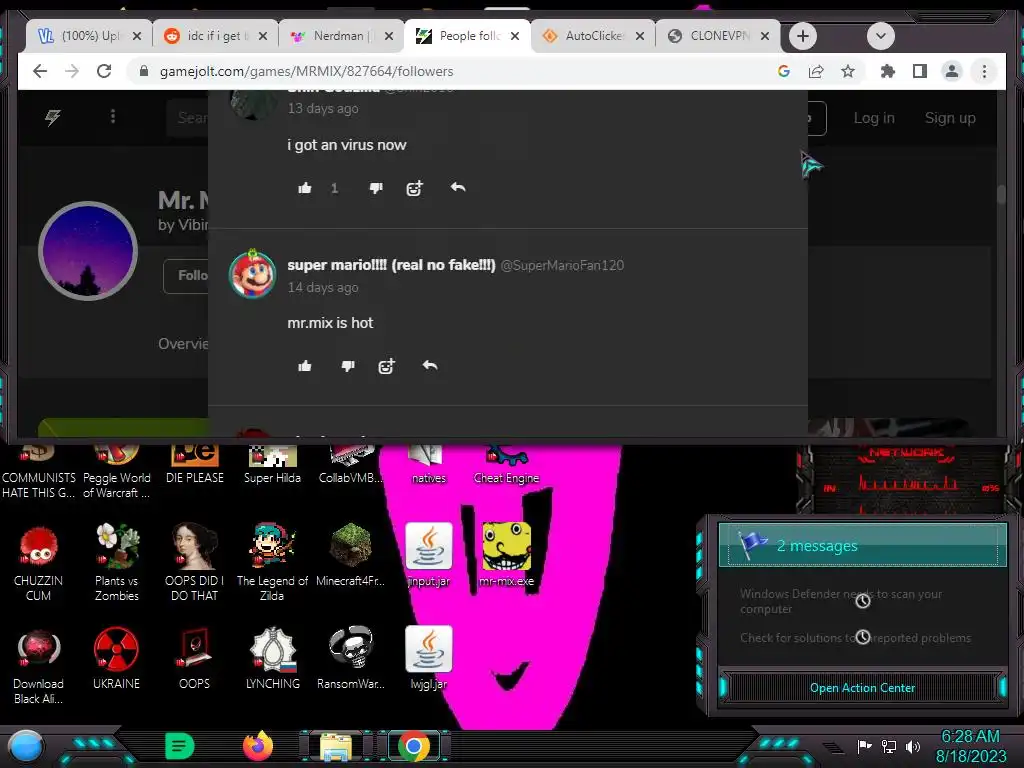
Task: Open Overview tab on game page
Action: (x=184, y=344)
